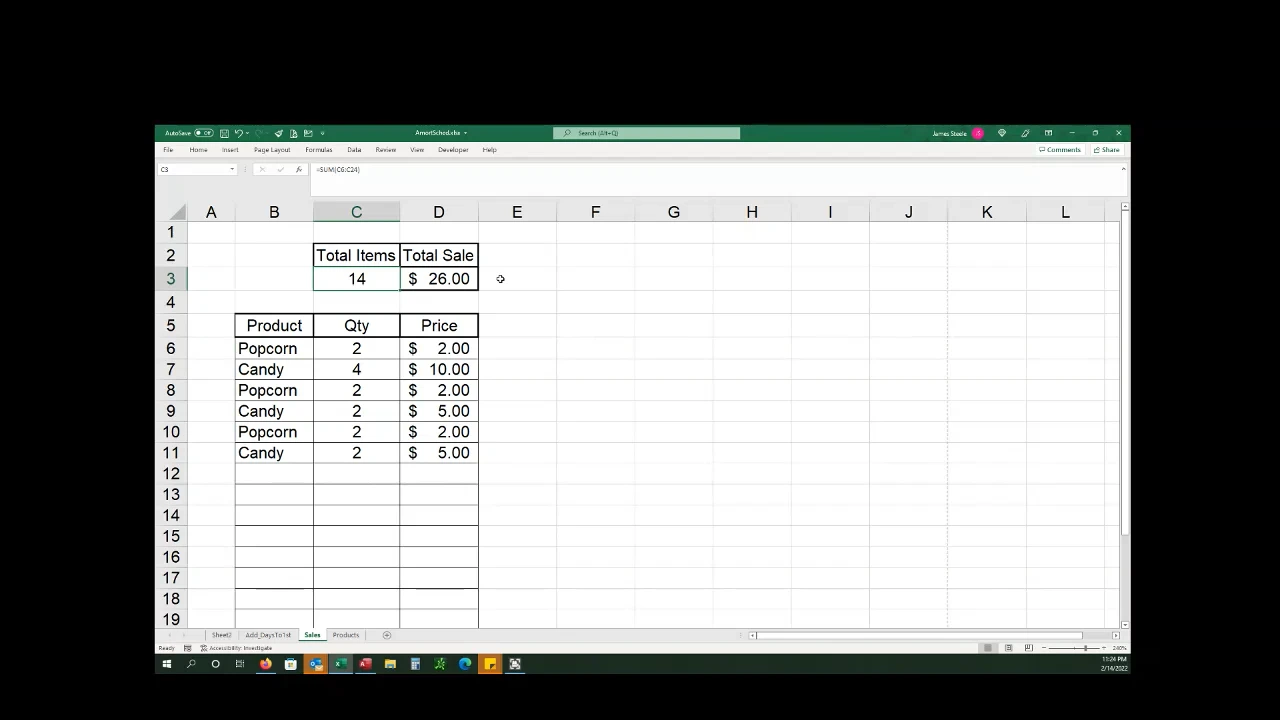Open the Review tab
Image resolution: width=1280 pixels, height=720 pixels.
(x=386, y=150)
